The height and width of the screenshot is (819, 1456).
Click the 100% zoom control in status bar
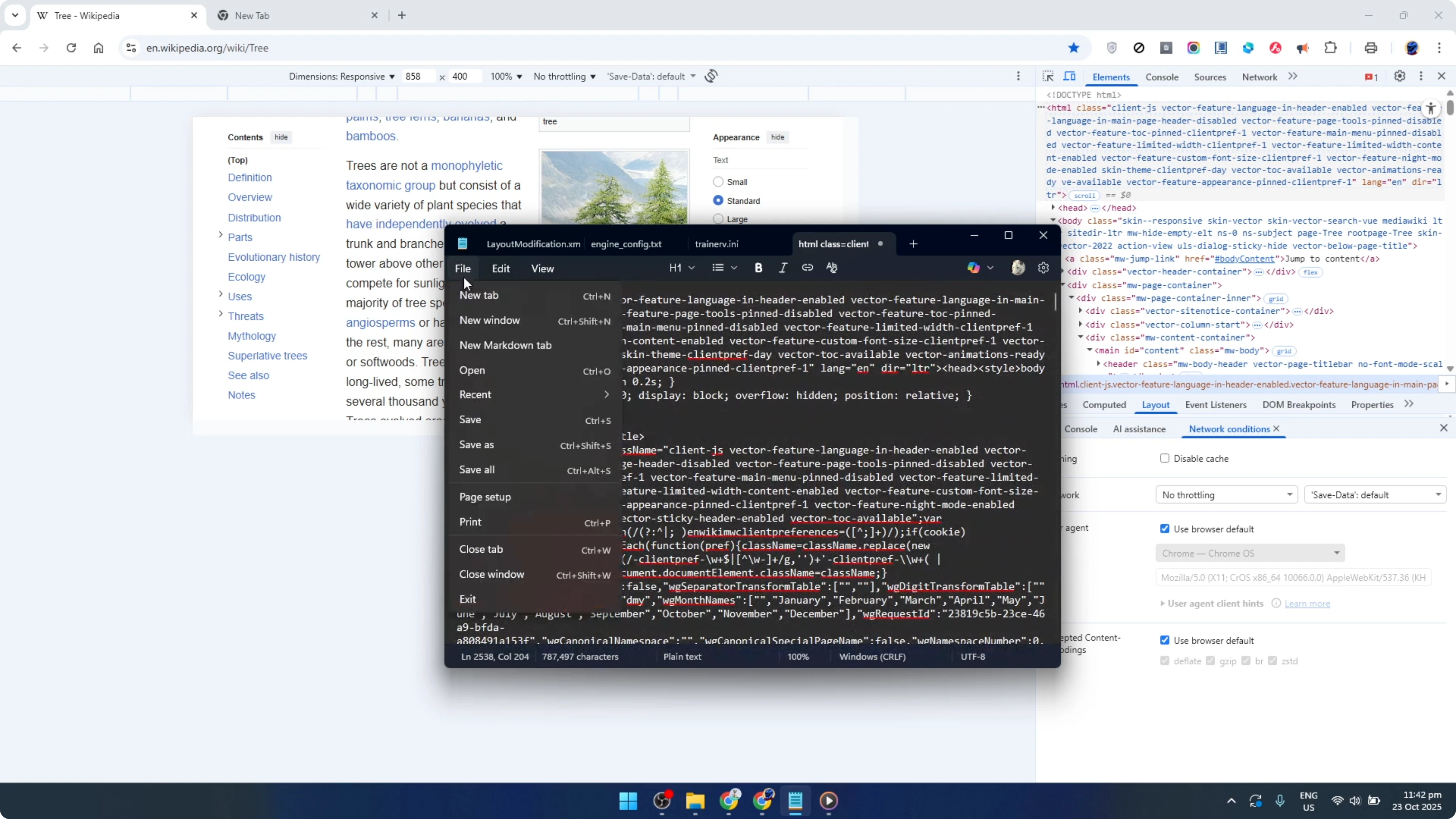pyautogui.click(x=798, y=656)
